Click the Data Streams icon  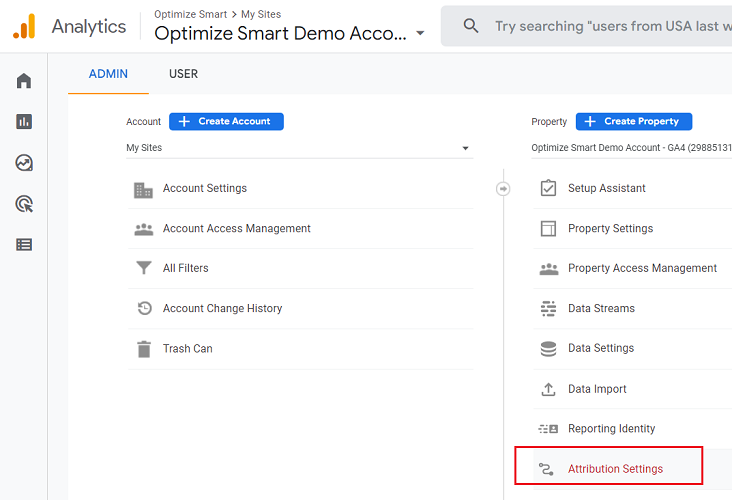click(548, 309)
